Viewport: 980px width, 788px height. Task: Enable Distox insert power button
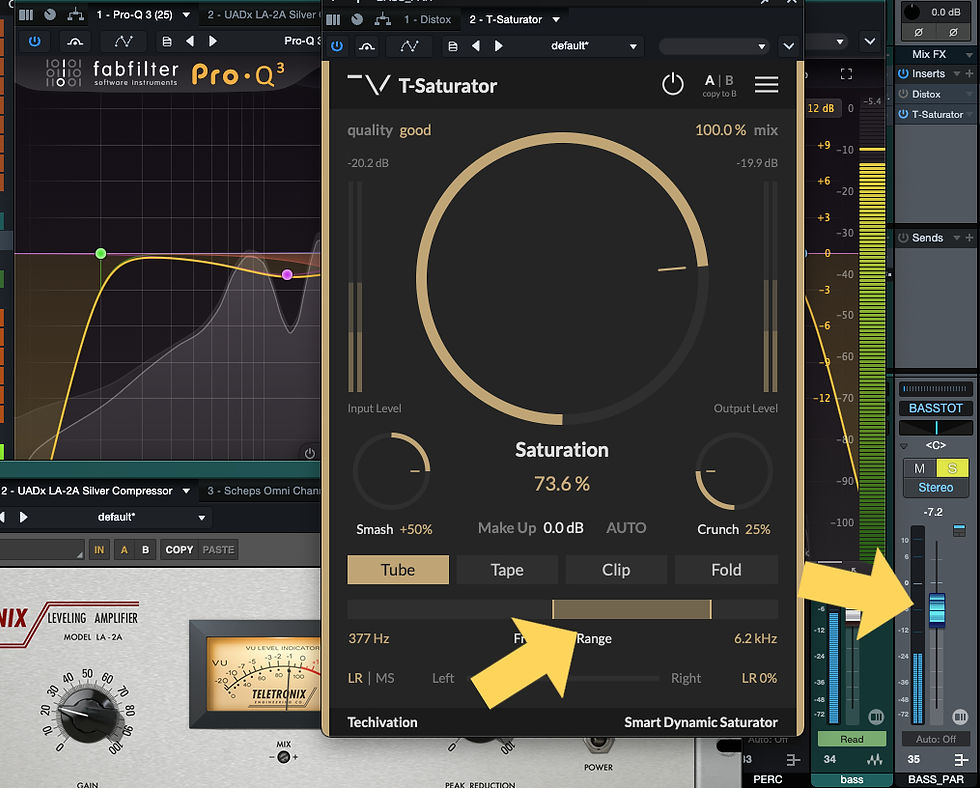902,94
